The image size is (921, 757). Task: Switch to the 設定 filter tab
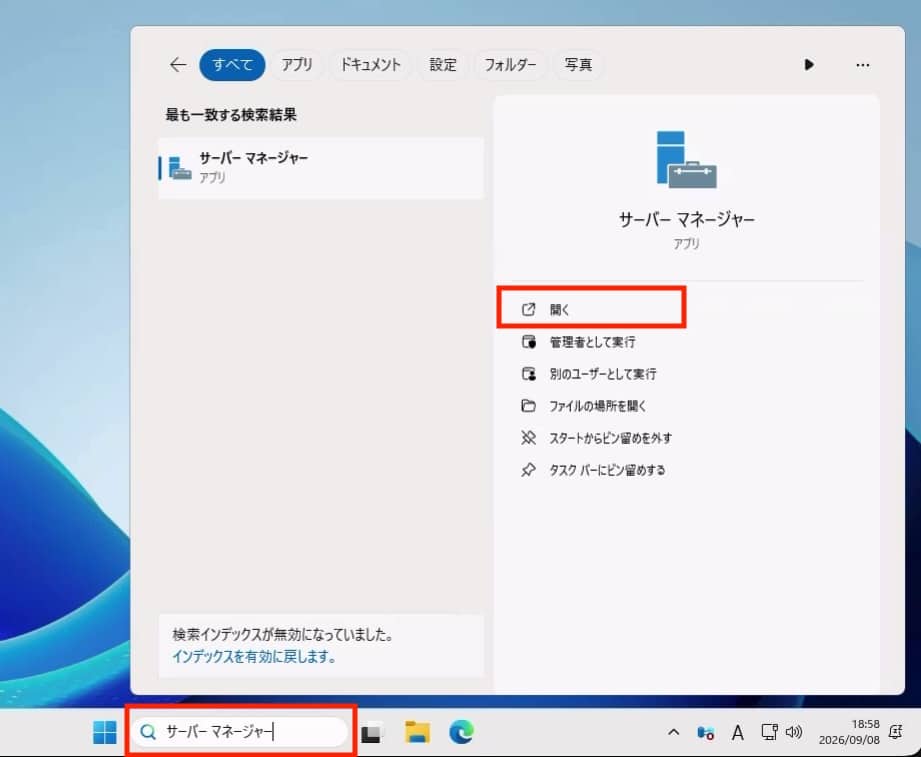click(x=442, y=65)
